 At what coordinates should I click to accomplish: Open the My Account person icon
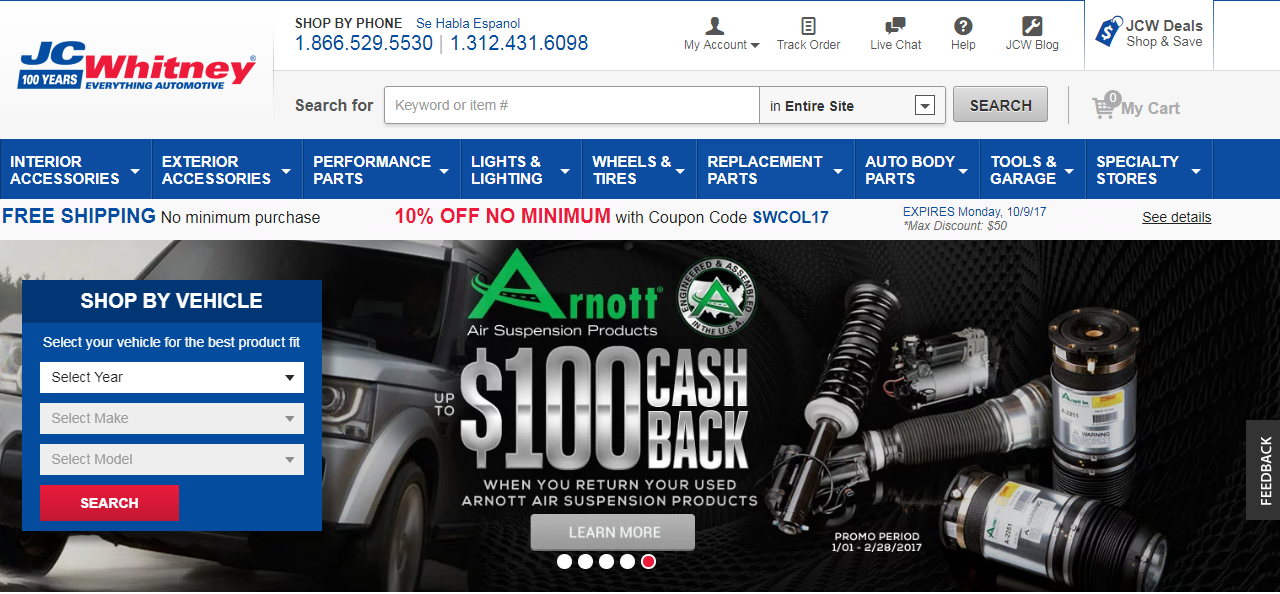pos(715,26)
